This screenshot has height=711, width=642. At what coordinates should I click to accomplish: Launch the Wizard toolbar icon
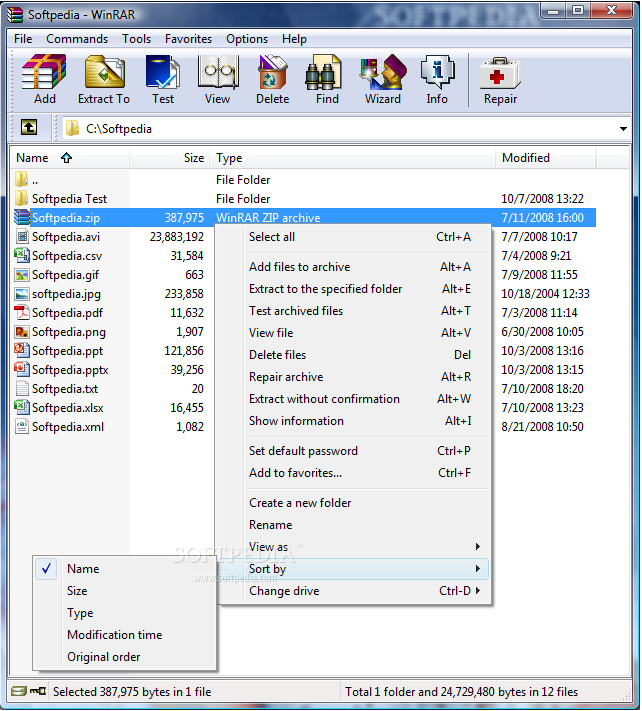click(383, 72)
